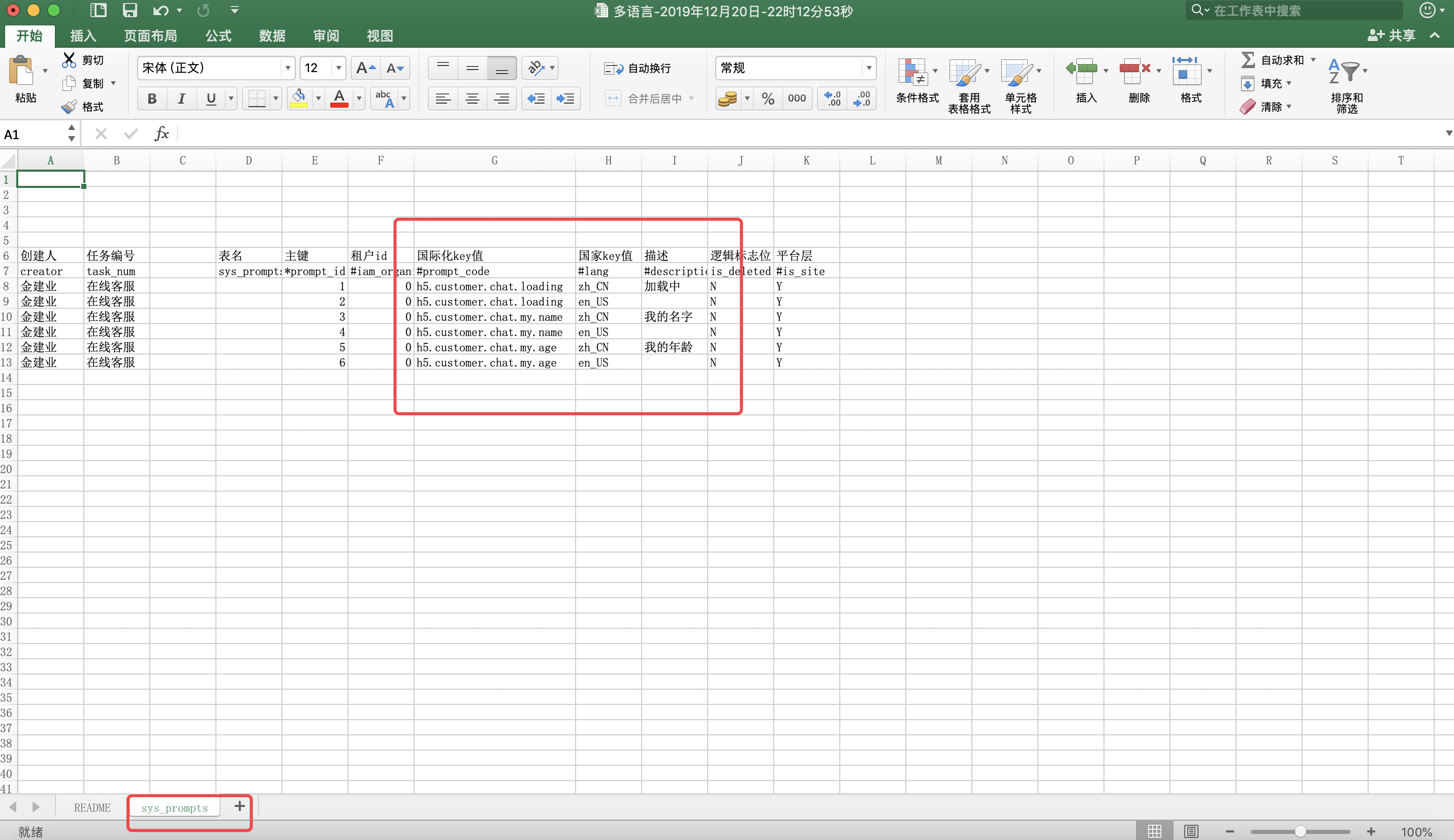Switch to Page Layout view button
The height and width of the screenshot is (840, 1454).
pyautogui.click(x=1191, y=831)
